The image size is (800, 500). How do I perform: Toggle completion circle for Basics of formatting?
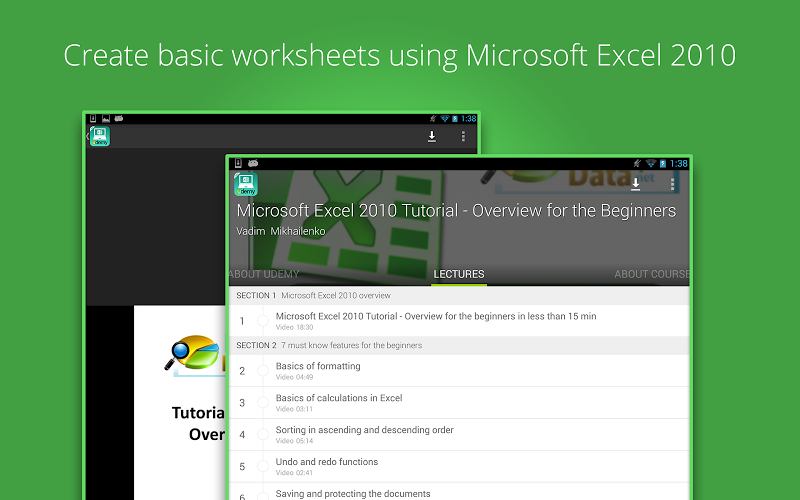click(x=263, y=370)
